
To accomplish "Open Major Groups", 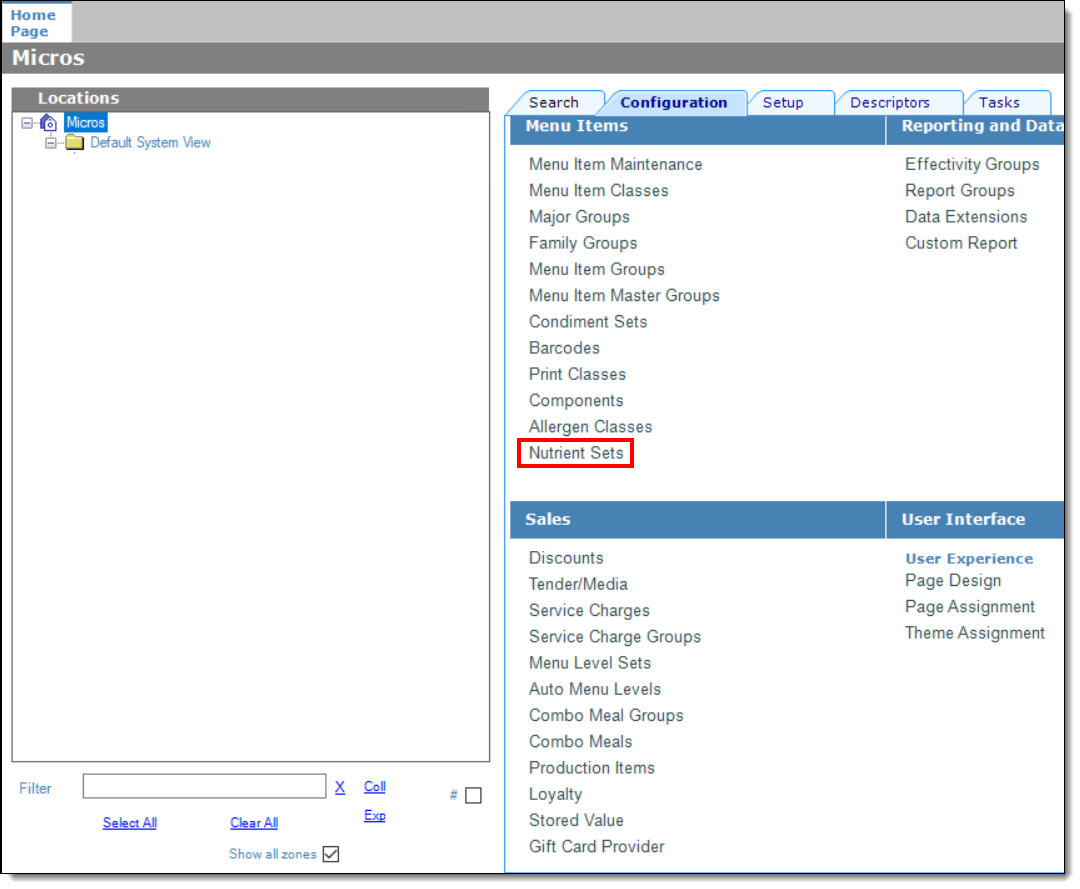I will click(x=579, y=217).
